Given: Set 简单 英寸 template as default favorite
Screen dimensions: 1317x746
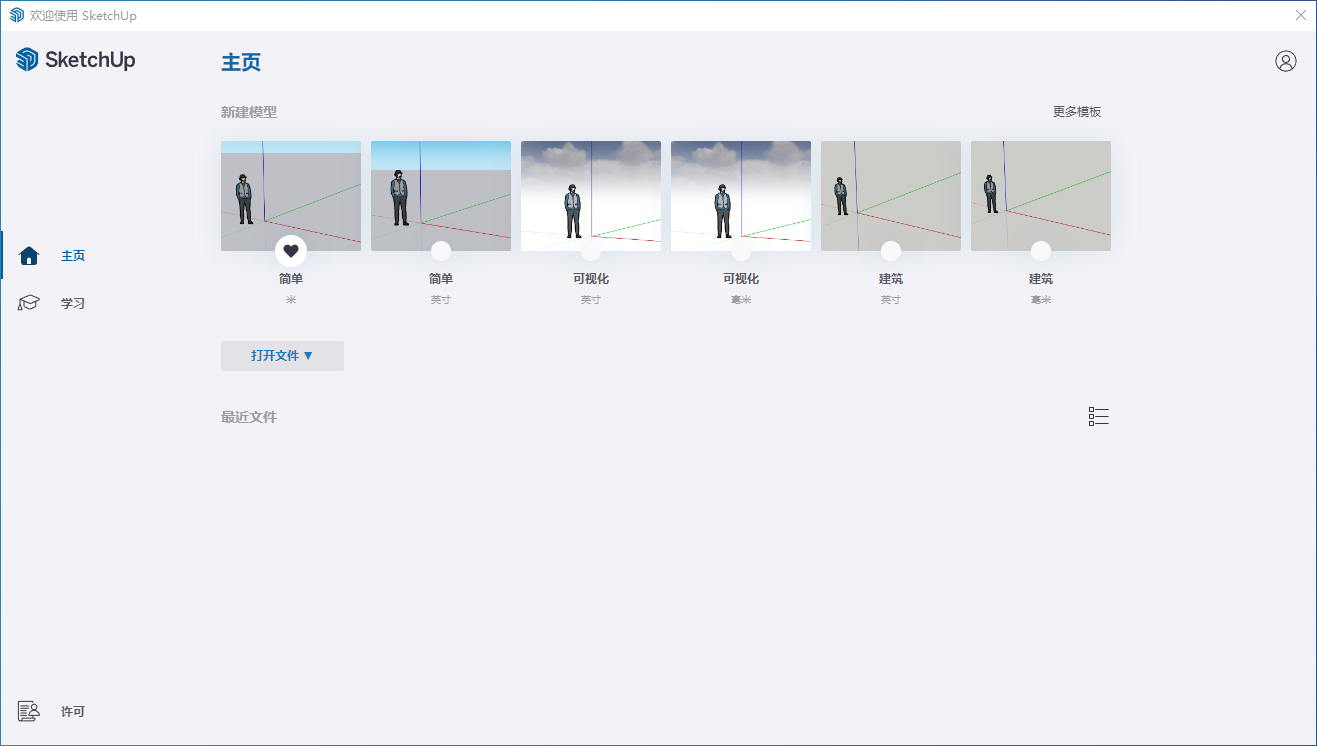Looking at the screenshot, I should 441,251.
